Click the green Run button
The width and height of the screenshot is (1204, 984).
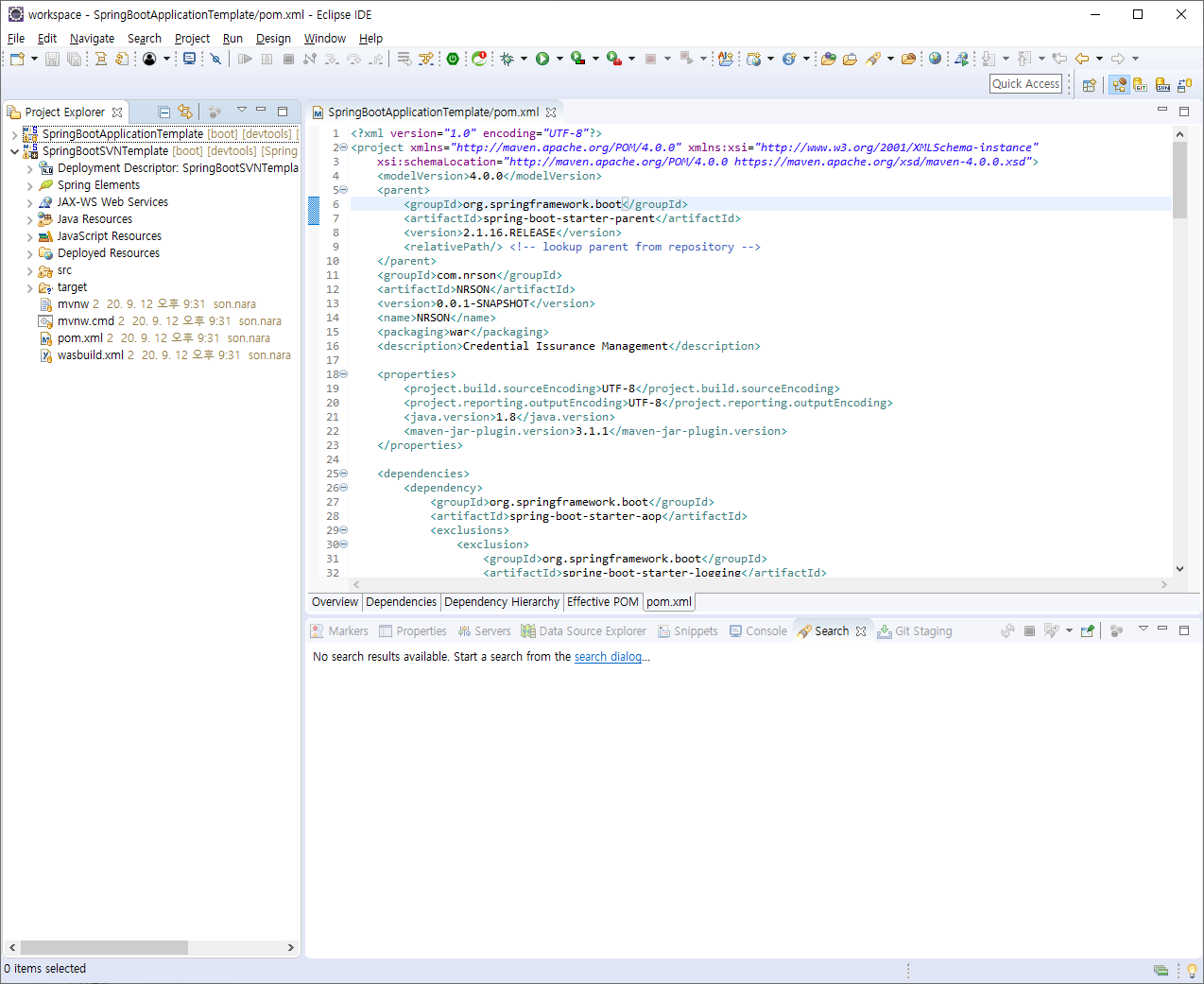click(x=542, y=59)
